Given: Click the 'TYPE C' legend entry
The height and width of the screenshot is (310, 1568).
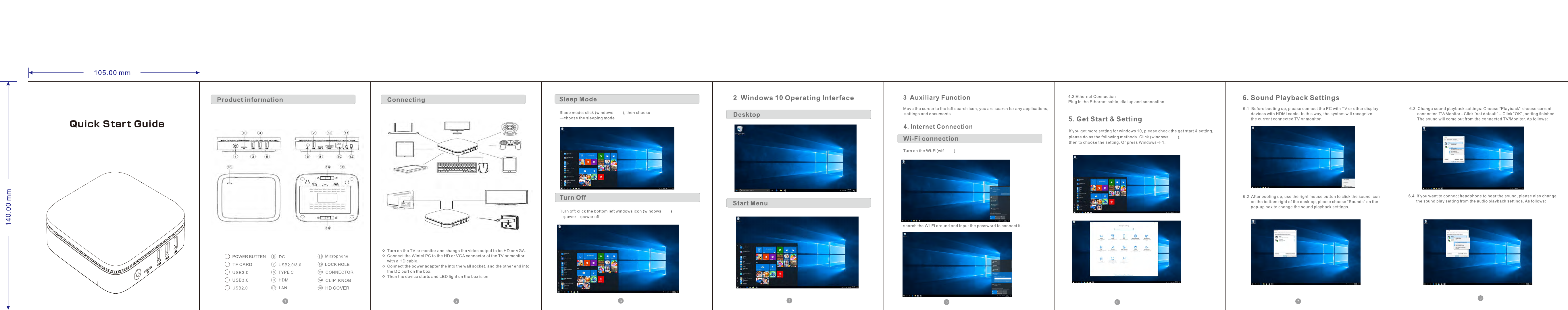Looking at the screenshot, I should coord(286,272).
